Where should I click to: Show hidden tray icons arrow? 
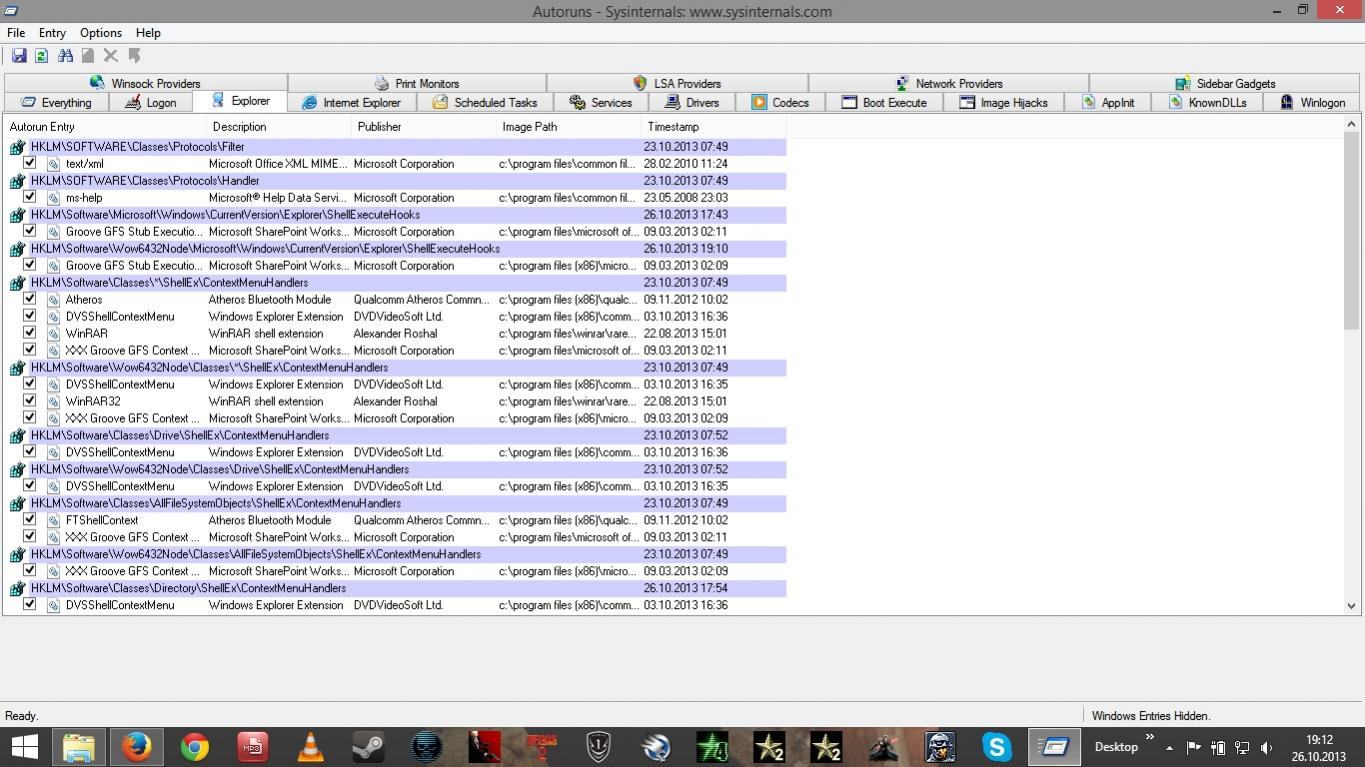(1169, 748)
